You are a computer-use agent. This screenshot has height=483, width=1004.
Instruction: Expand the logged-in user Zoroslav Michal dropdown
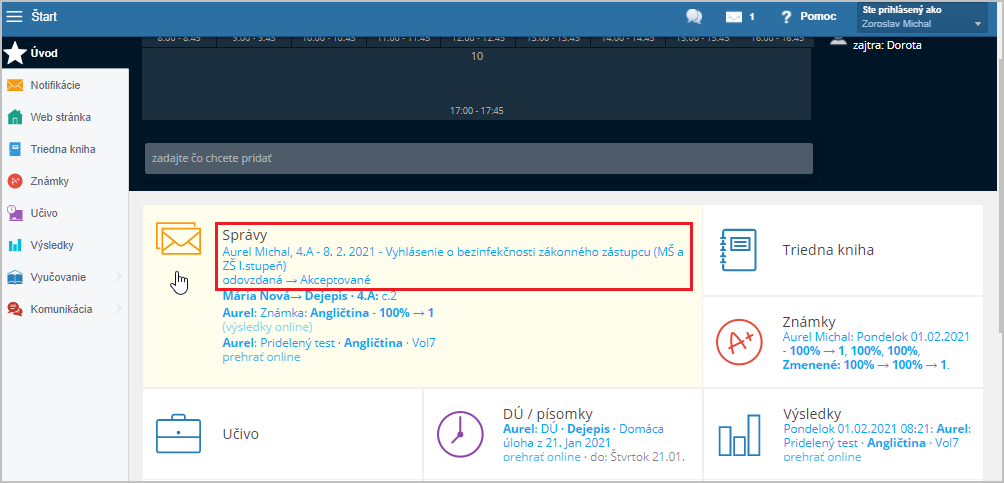[x=923, y=17]
